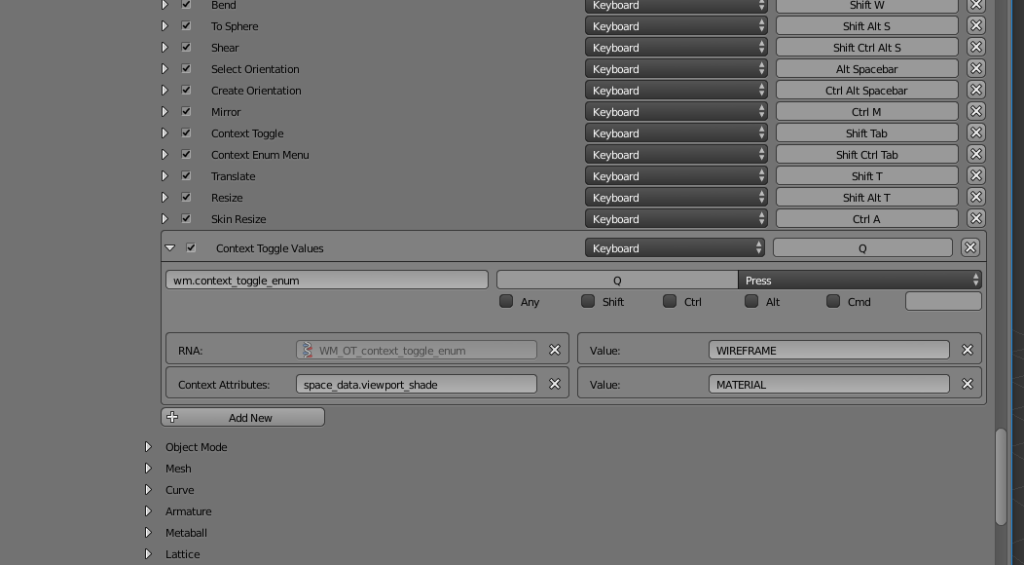Expand the Lattice category
This screenshot has height=565, width=1024.
148,554
